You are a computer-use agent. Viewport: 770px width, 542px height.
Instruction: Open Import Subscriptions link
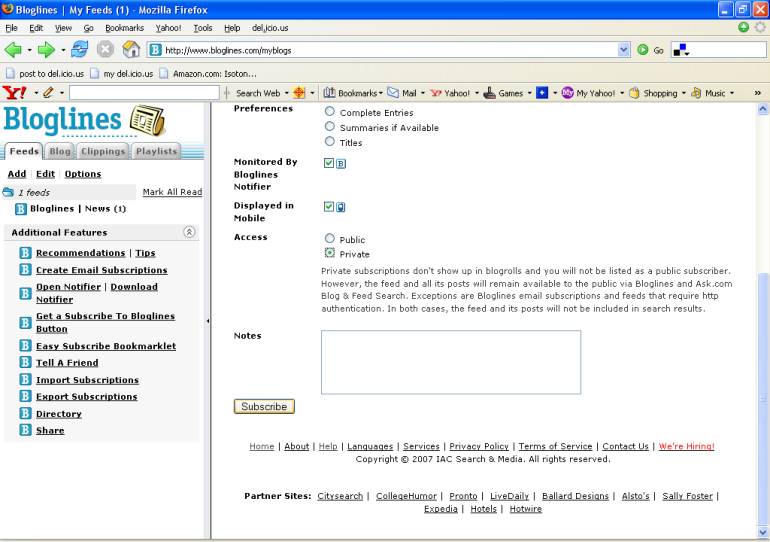(x=87, y=380)
